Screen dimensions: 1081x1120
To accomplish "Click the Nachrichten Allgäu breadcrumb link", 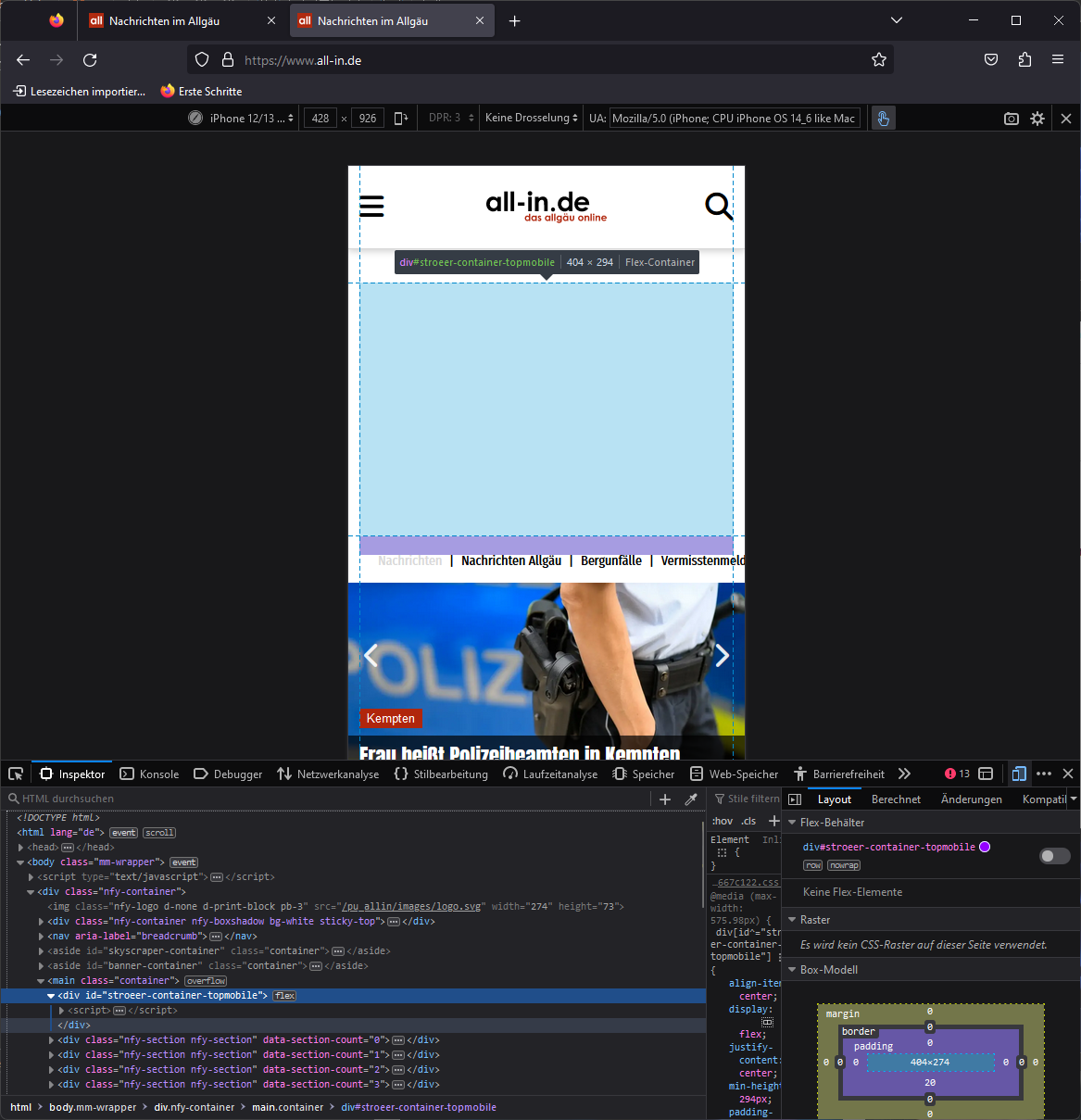I will (x=511, y=560).
